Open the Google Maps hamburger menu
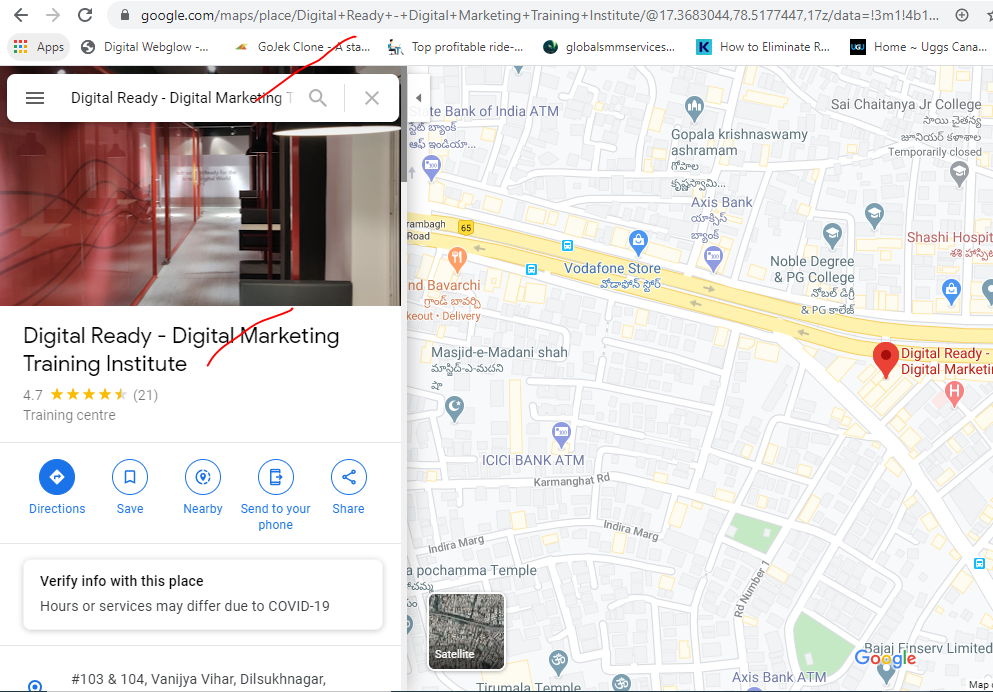This screenshot has height=692, width=993. point(35,98)
